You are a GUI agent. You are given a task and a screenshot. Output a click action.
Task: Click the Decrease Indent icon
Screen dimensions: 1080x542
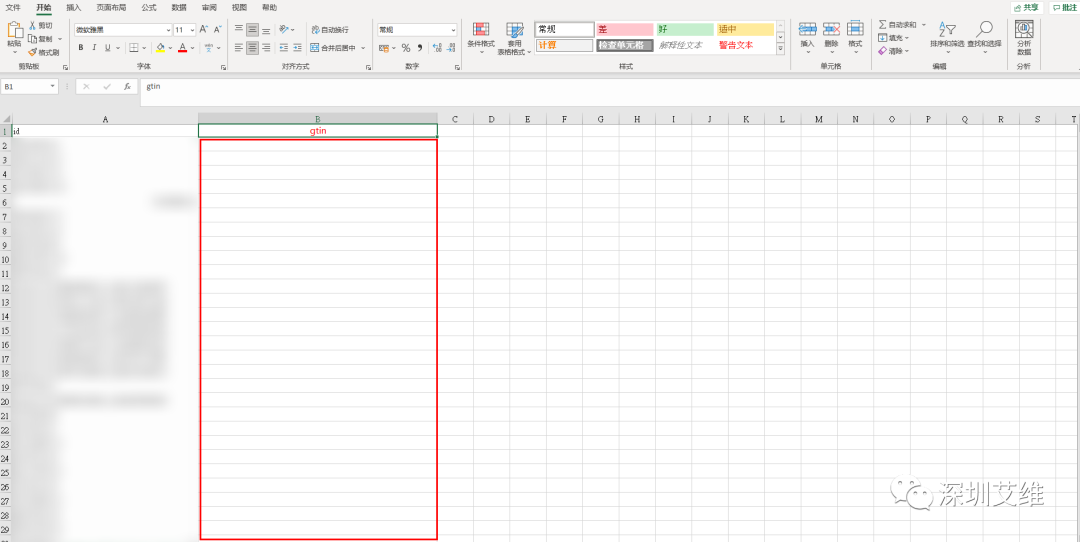[x=284, y=48]
